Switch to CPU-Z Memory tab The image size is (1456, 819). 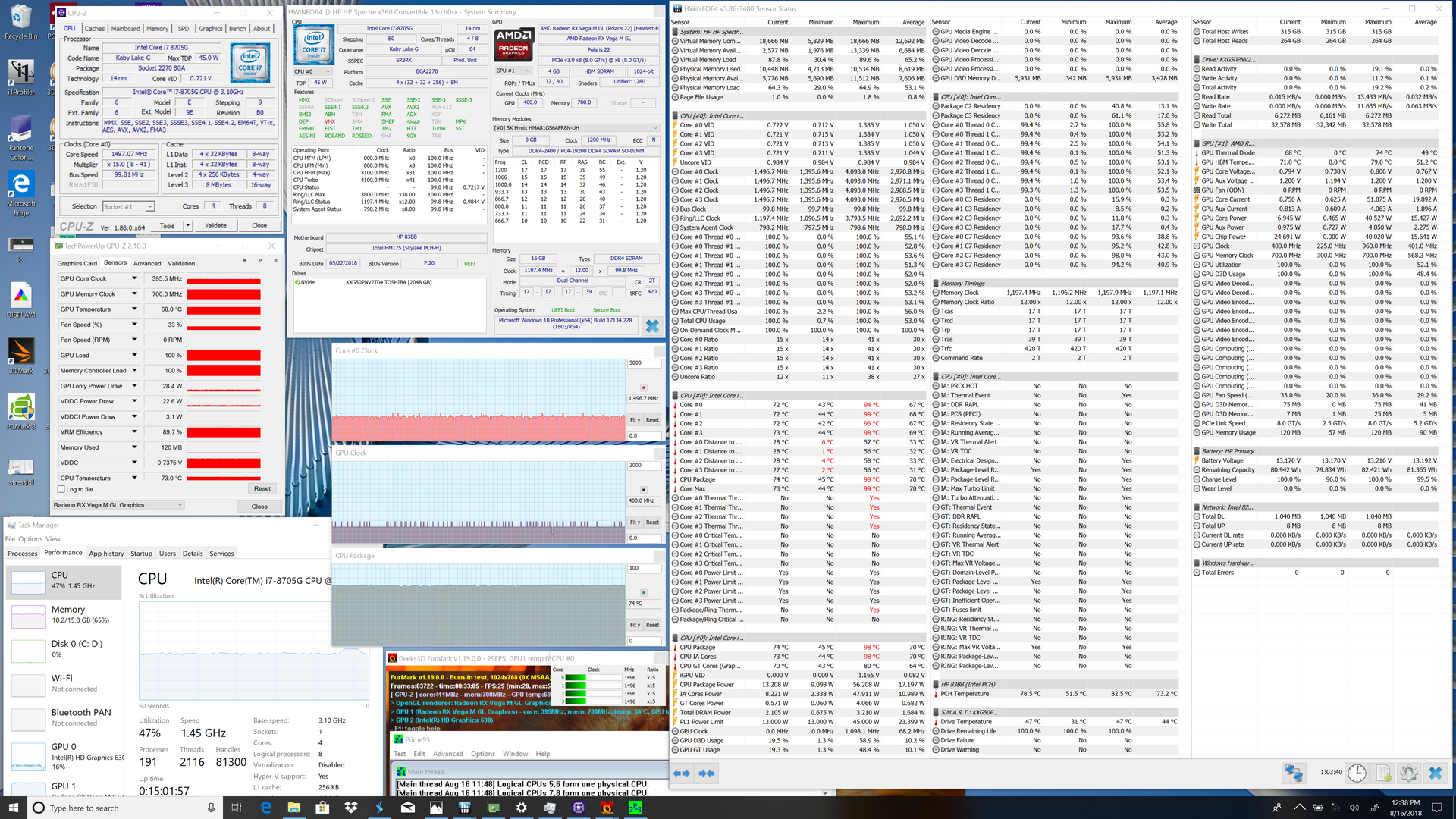[157, 29]
